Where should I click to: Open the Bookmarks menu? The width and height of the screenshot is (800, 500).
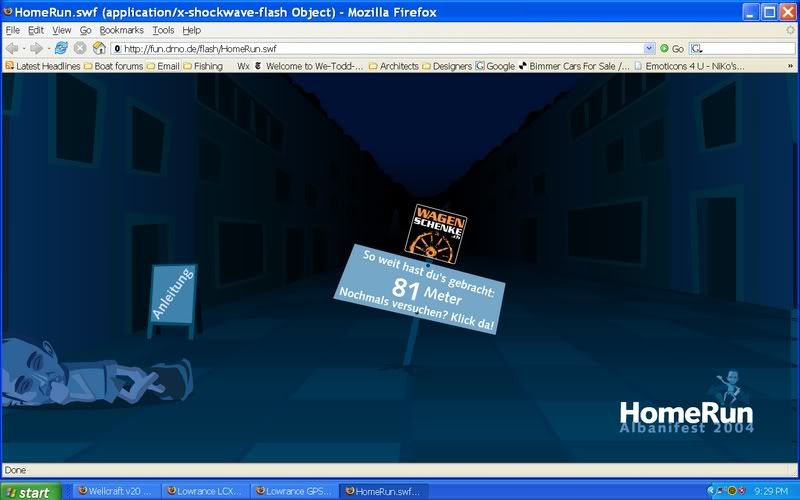pos(121,30)
